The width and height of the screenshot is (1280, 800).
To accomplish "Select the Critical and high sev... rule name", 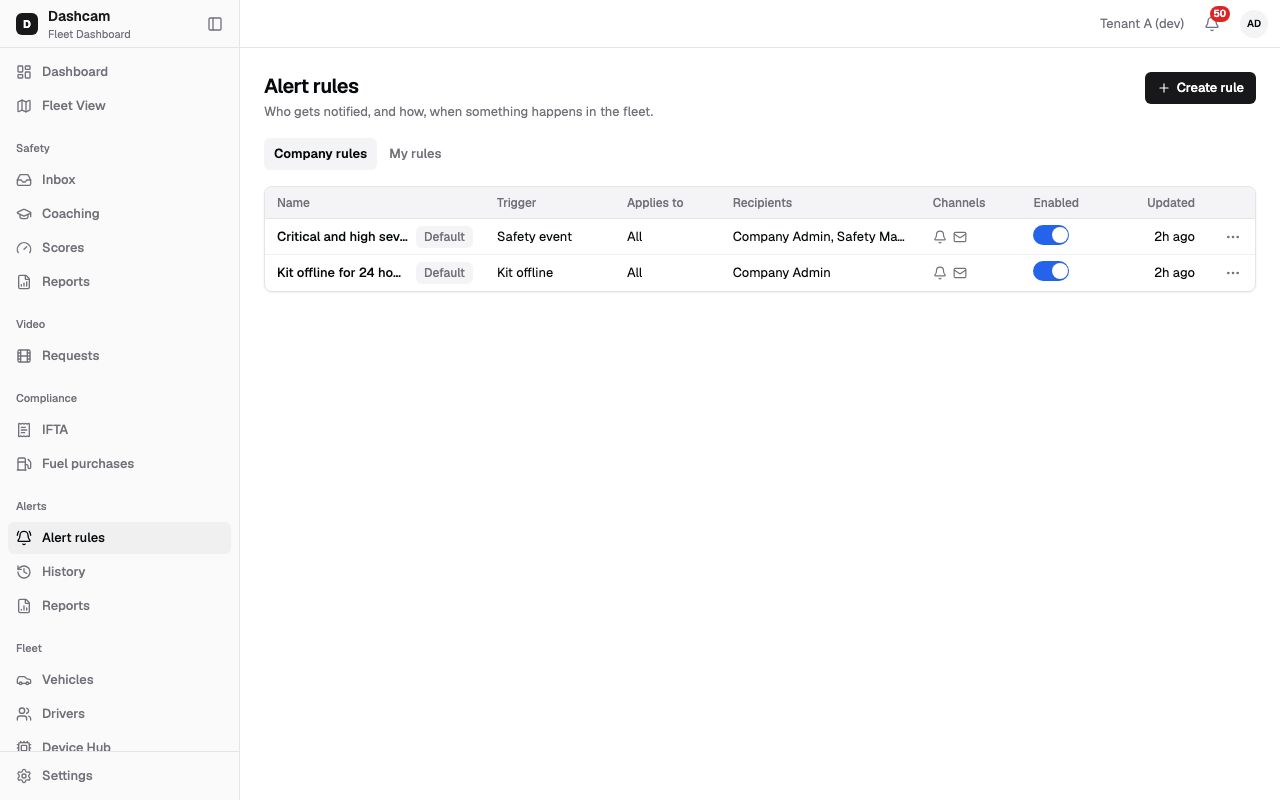I will click(x=342, y=237).
